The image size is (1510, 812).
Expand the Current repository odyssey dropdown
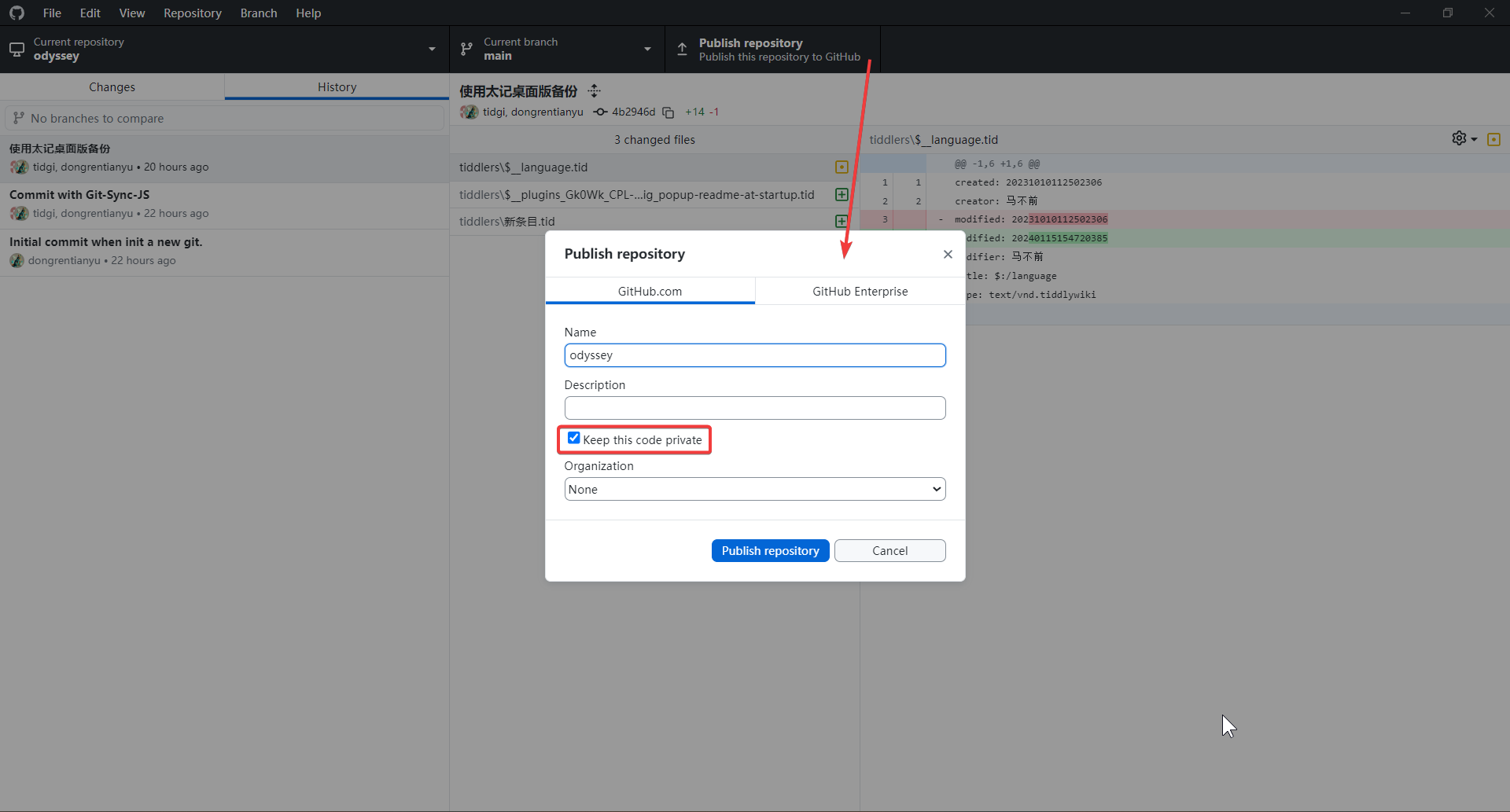tap(224, 49)
